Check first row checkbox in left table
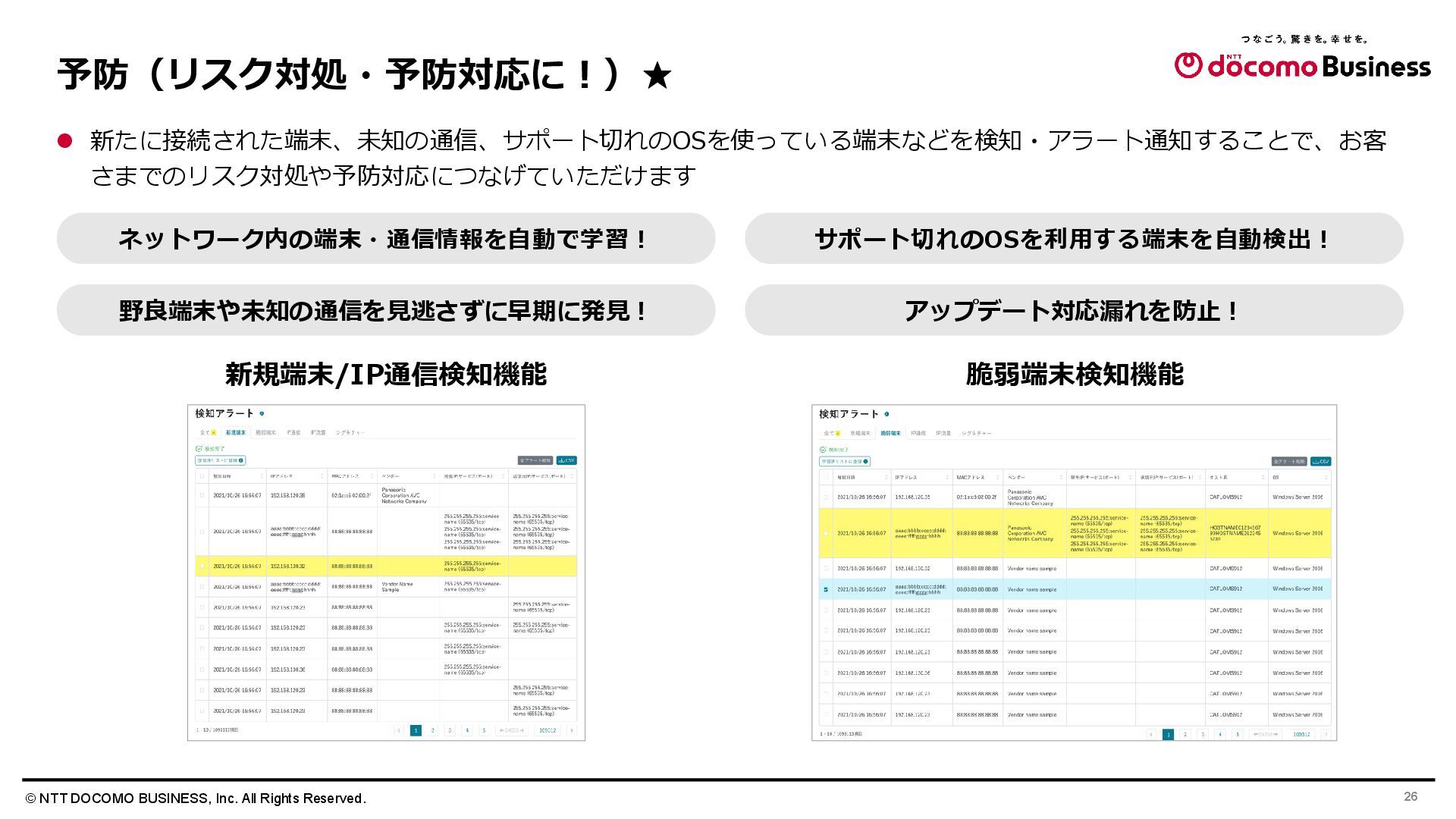 pos(202,495)
